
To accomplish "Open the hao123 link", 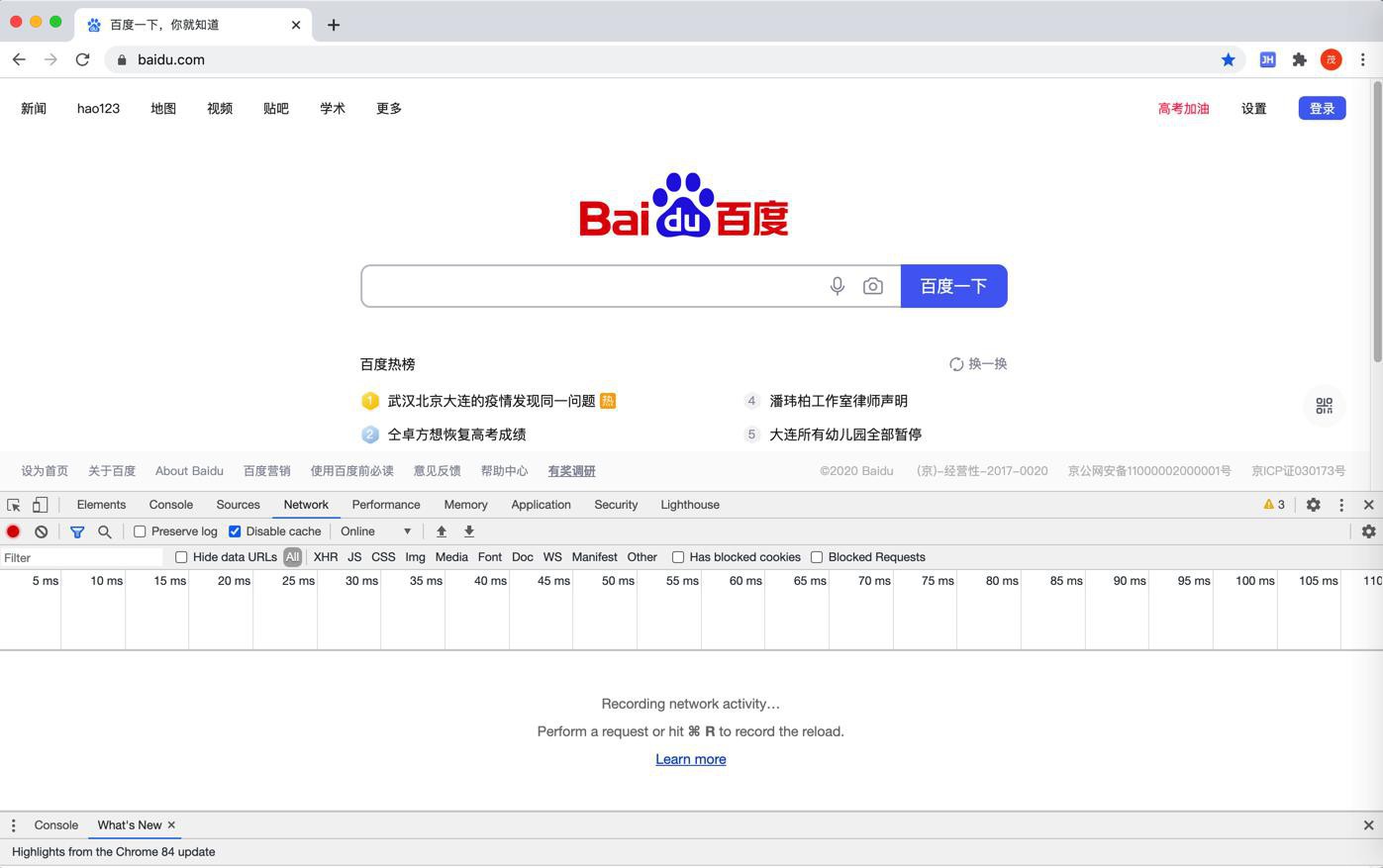I will (x=98, y=109).
